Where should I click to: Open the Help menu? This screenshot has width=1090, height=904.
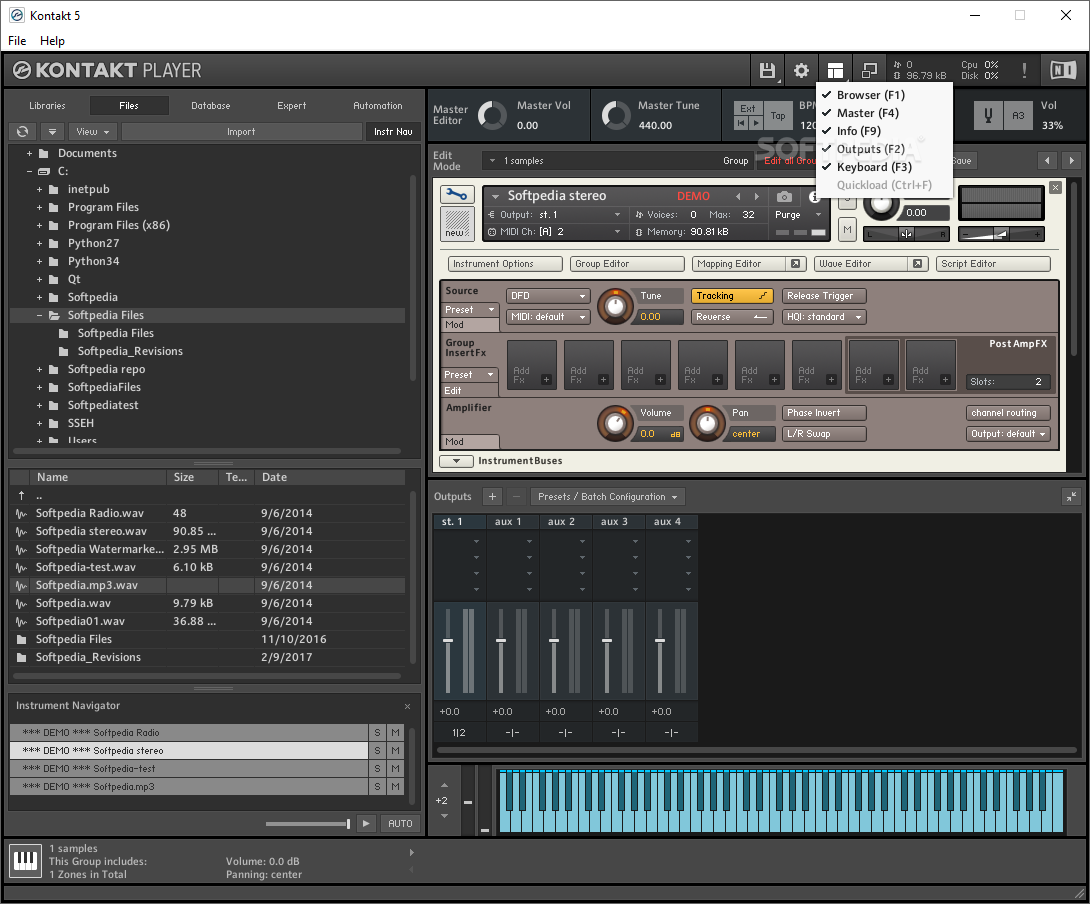point(52,40)
